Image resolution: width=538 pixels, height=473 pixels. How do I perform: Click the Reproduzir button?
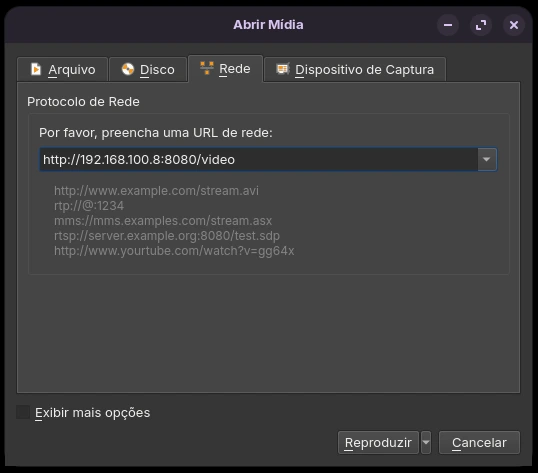tap(378, 442)
